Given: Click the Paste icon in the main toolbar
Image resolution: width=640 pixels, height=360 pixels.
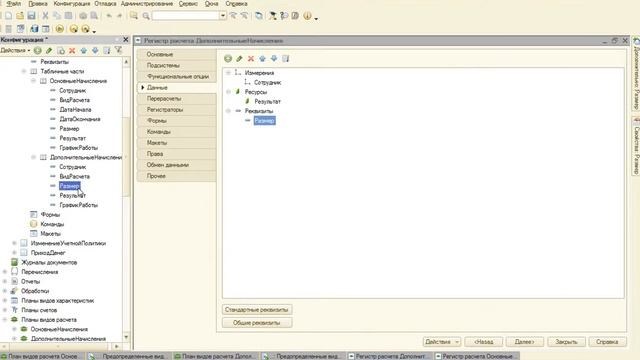Looking at the screenshot, I should (68, 16).
